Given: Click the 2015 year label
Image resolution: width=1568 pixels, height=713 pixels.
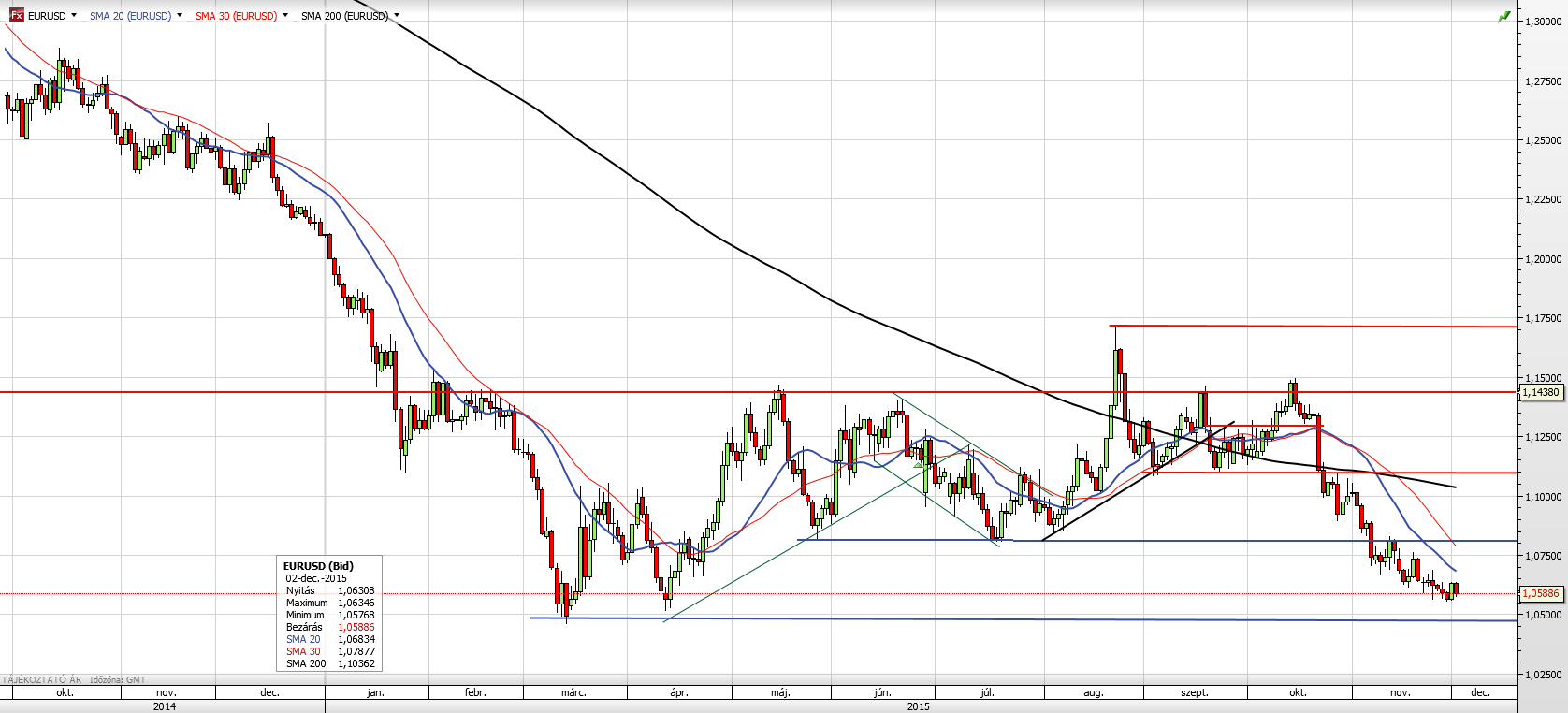Looking at the screenshot, I should click(919, 706).
